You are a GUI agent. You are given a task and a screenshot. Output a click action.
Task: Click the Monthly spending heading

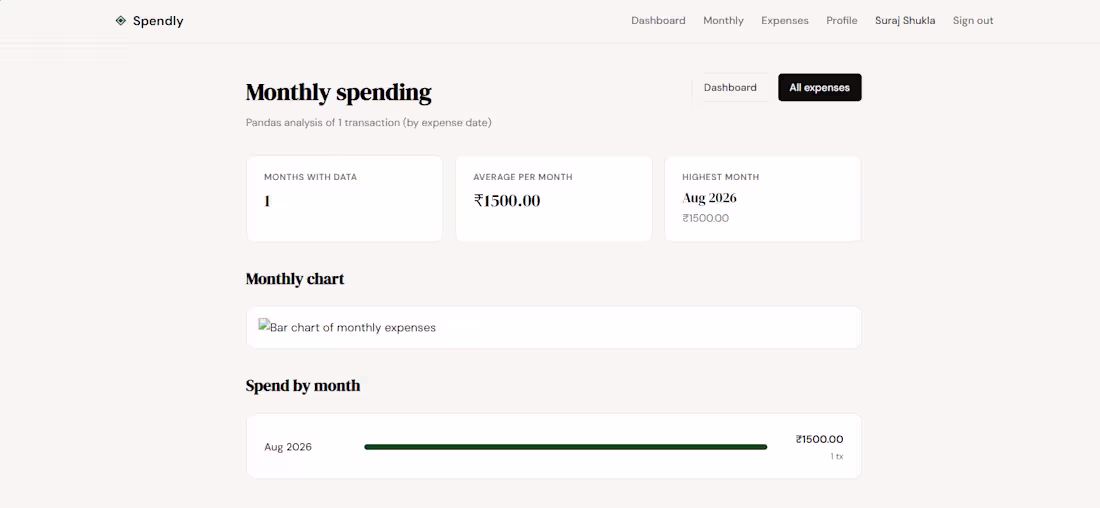[x=339, y=93]
